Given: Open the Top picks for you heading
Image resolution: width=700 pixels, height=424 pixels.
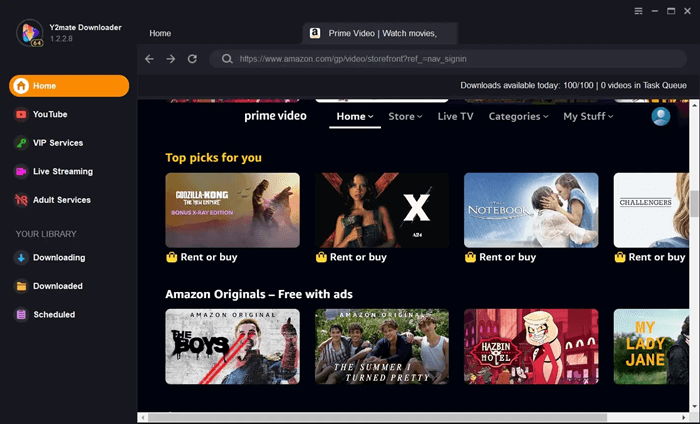Looking at the screenshot, I should (213, 158).
